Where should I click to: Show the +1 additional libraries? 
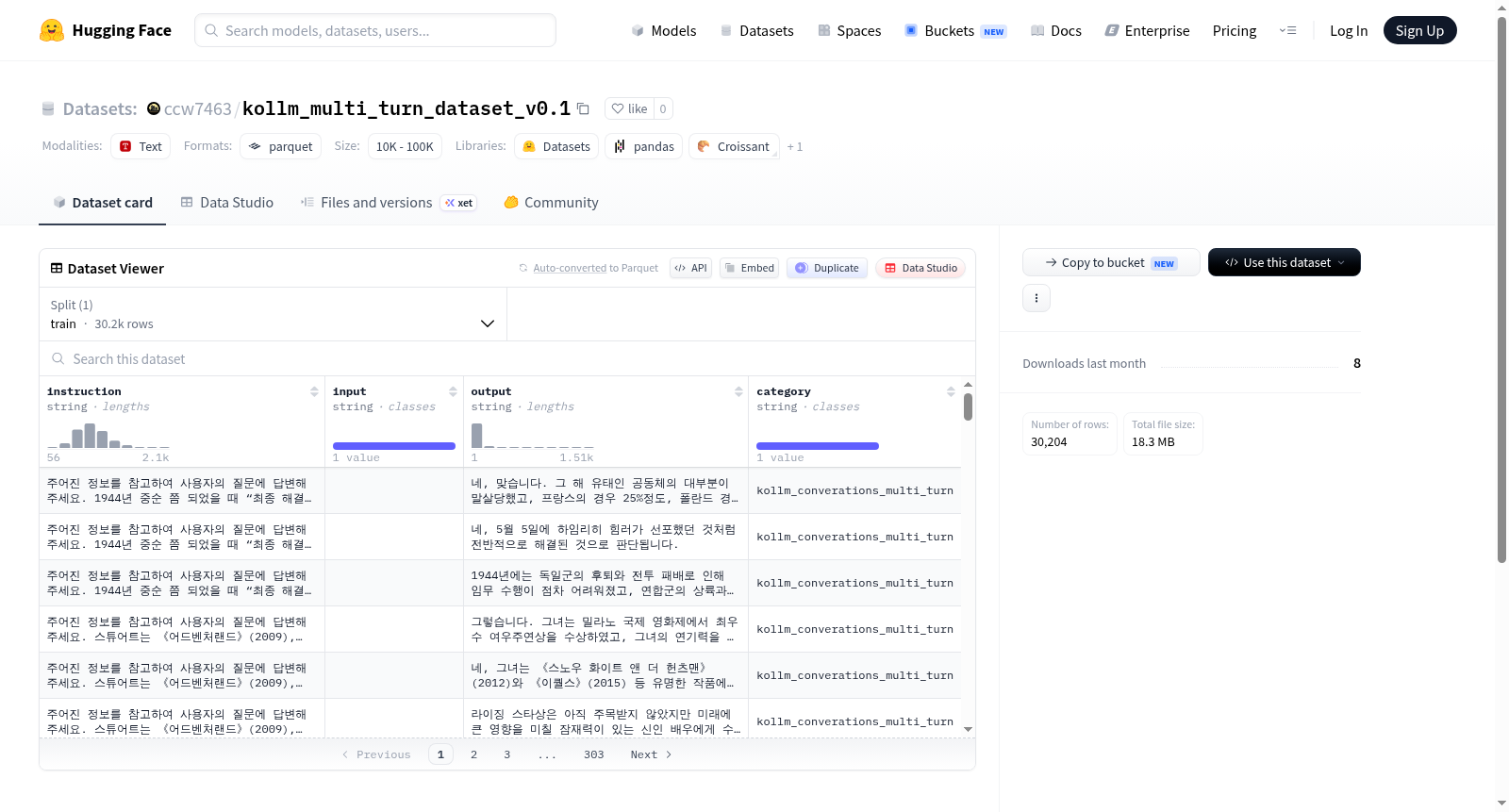(x=795, y=146)
